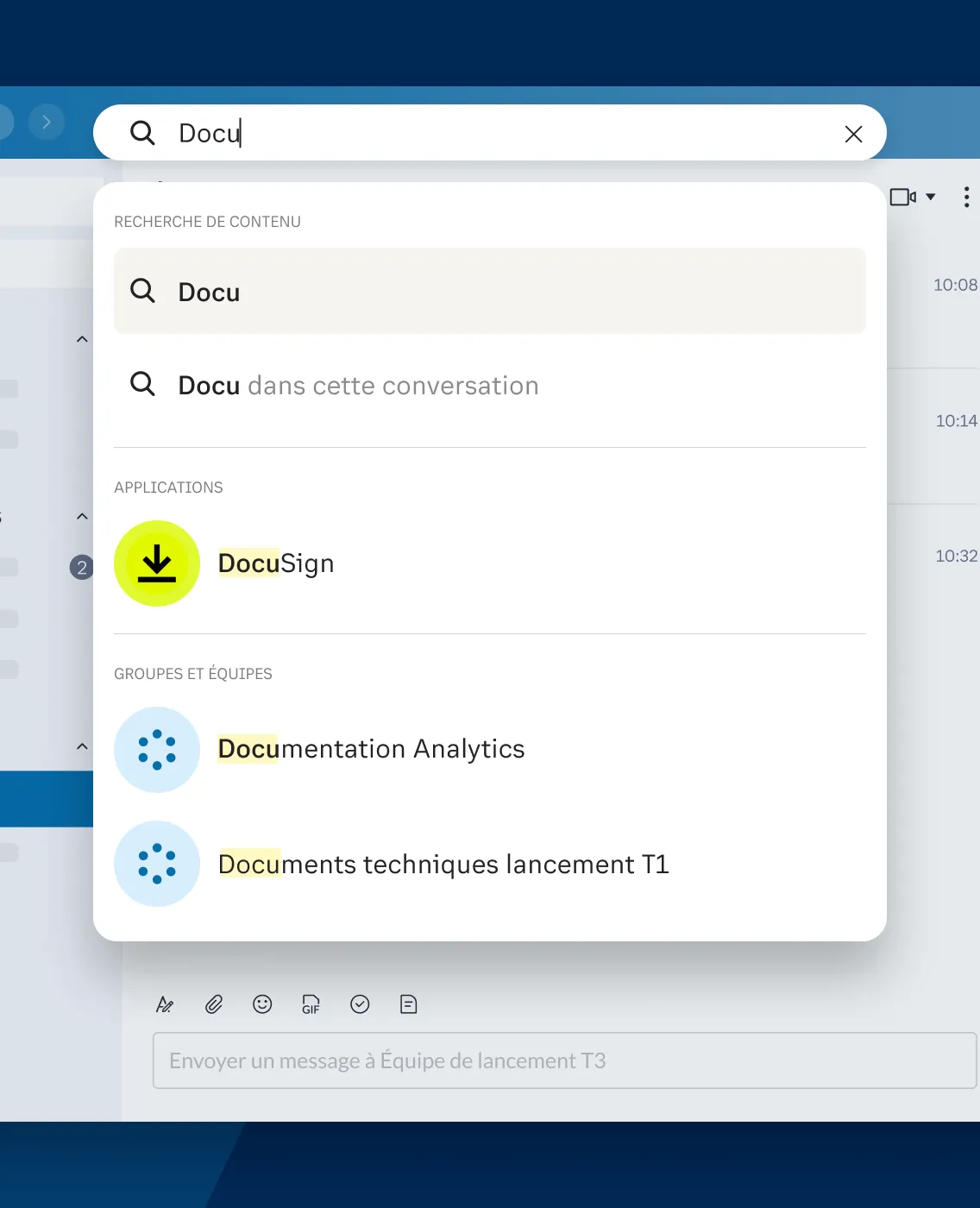Open the notes document icon
Viewport: 980px width, 1208px height.
point(408,1004)
